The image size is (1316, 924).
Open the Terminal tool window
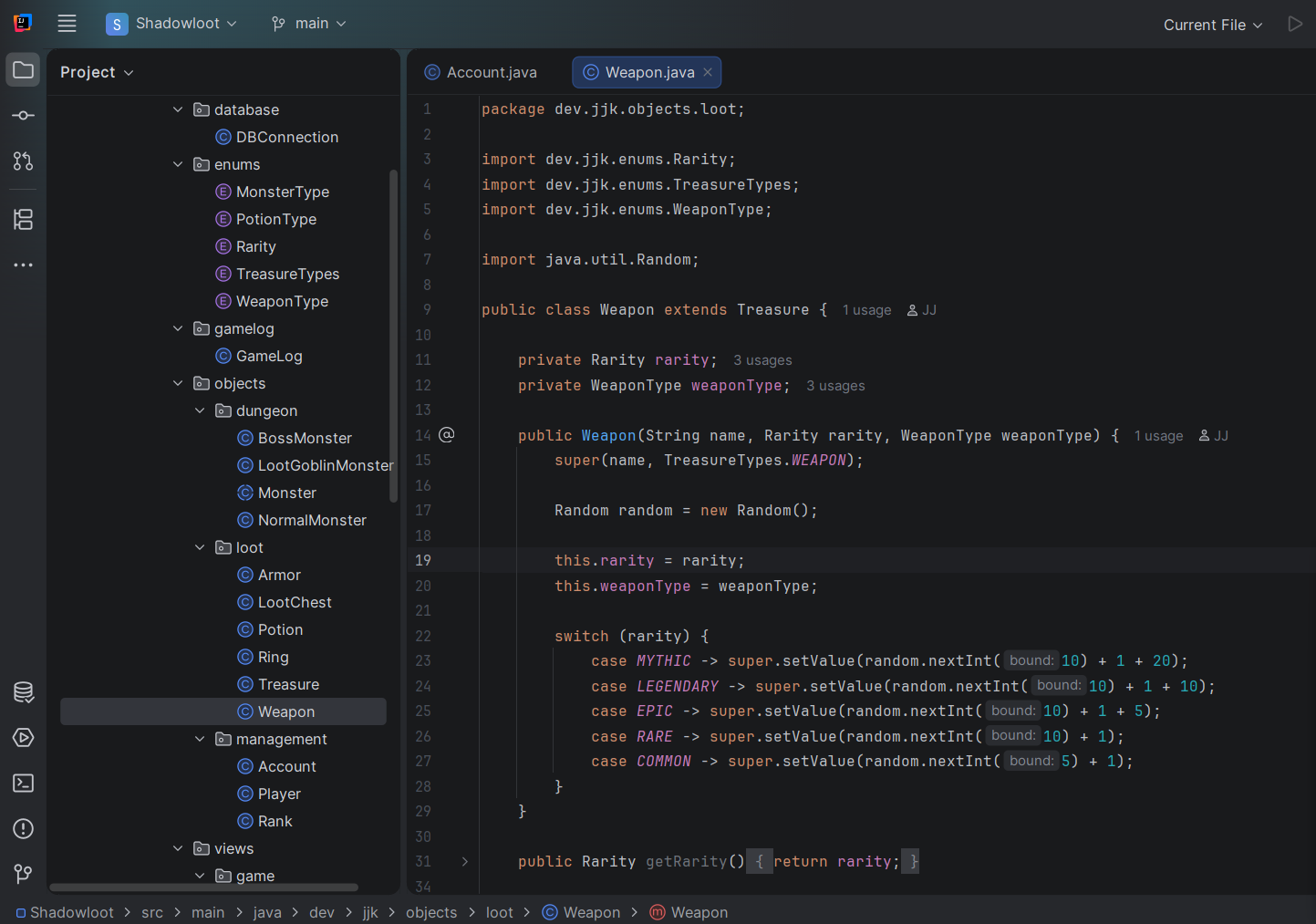[23, 784]
